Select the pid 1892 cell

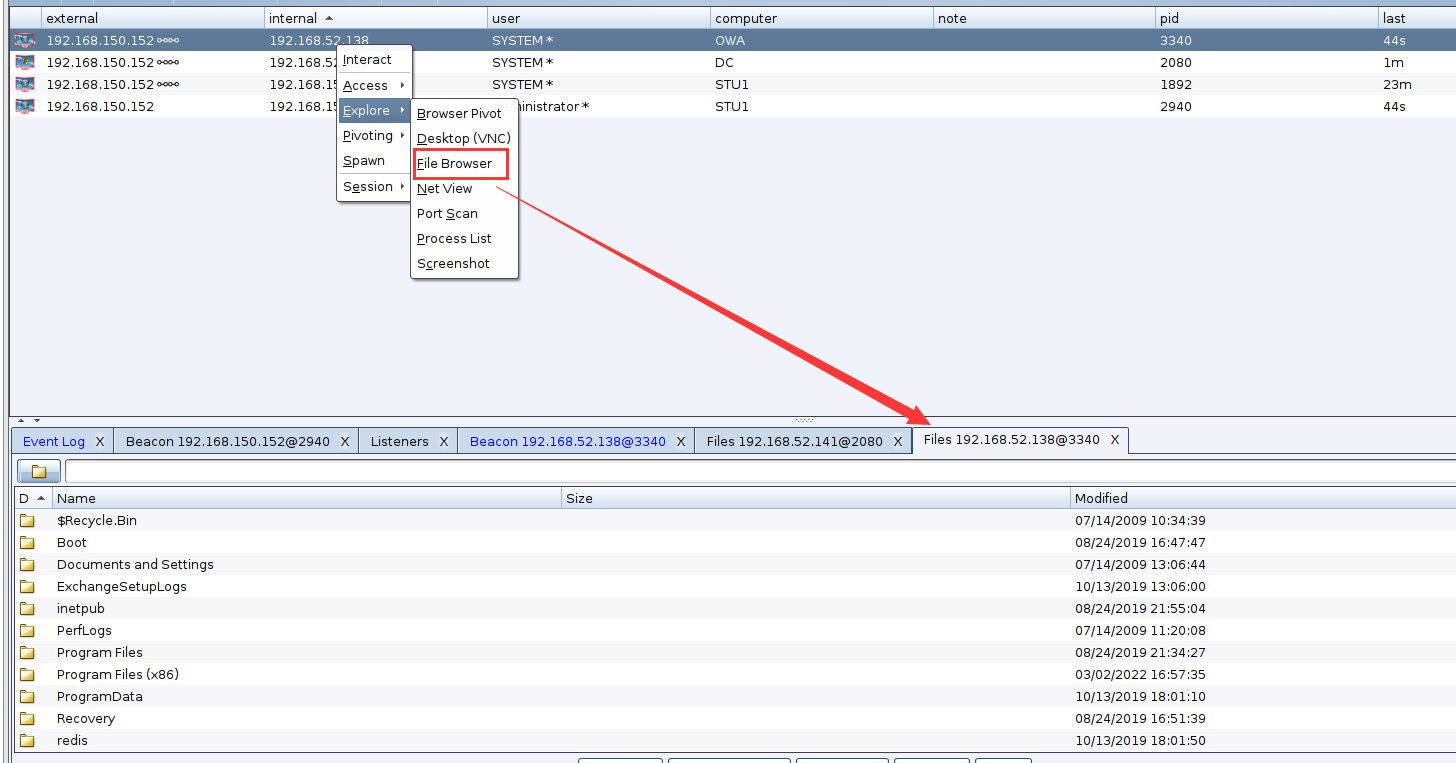[x=1266, y=84]
